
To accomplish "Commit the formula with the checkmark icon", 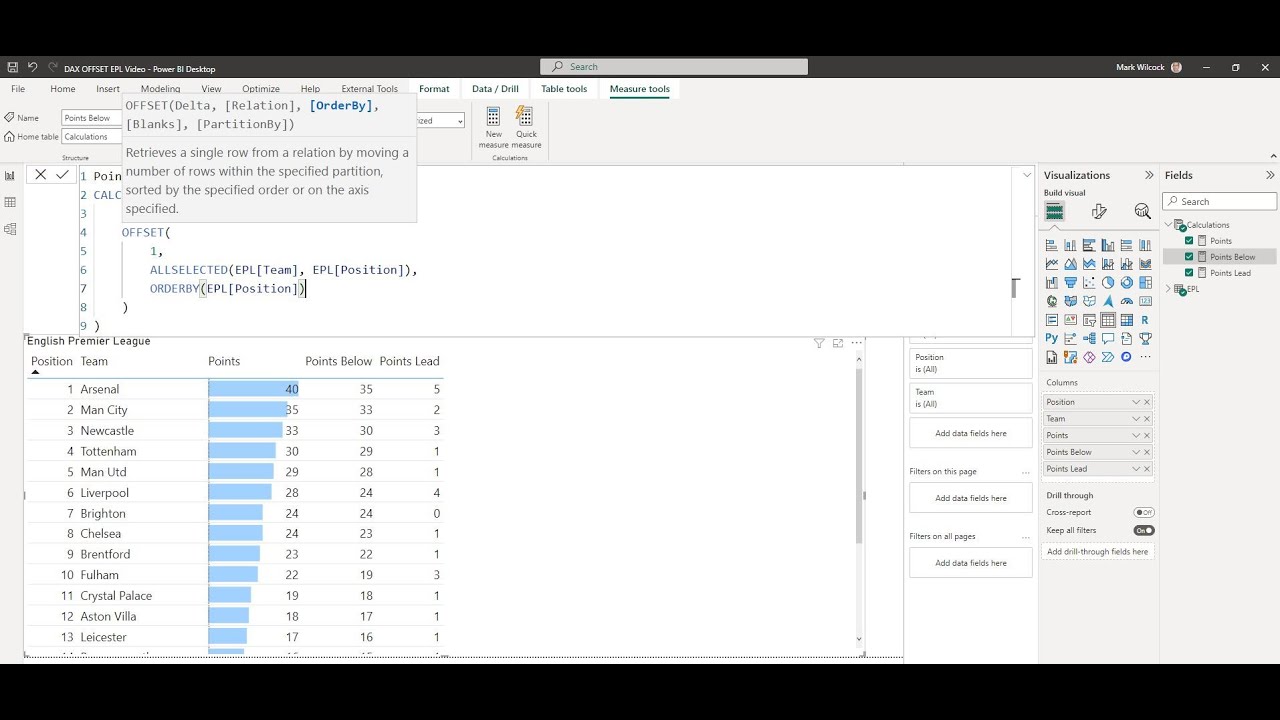I will coord(62,174).
